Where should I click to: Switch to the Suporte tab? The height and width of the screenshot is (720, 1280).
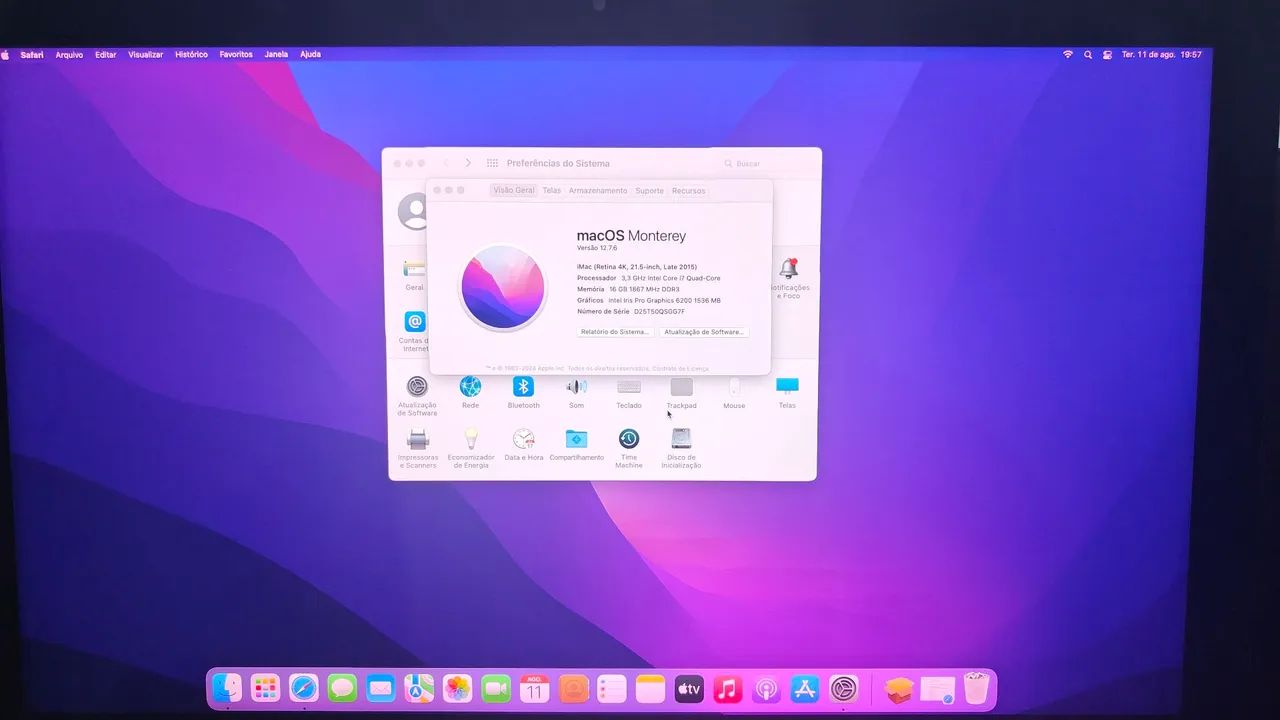649,190
